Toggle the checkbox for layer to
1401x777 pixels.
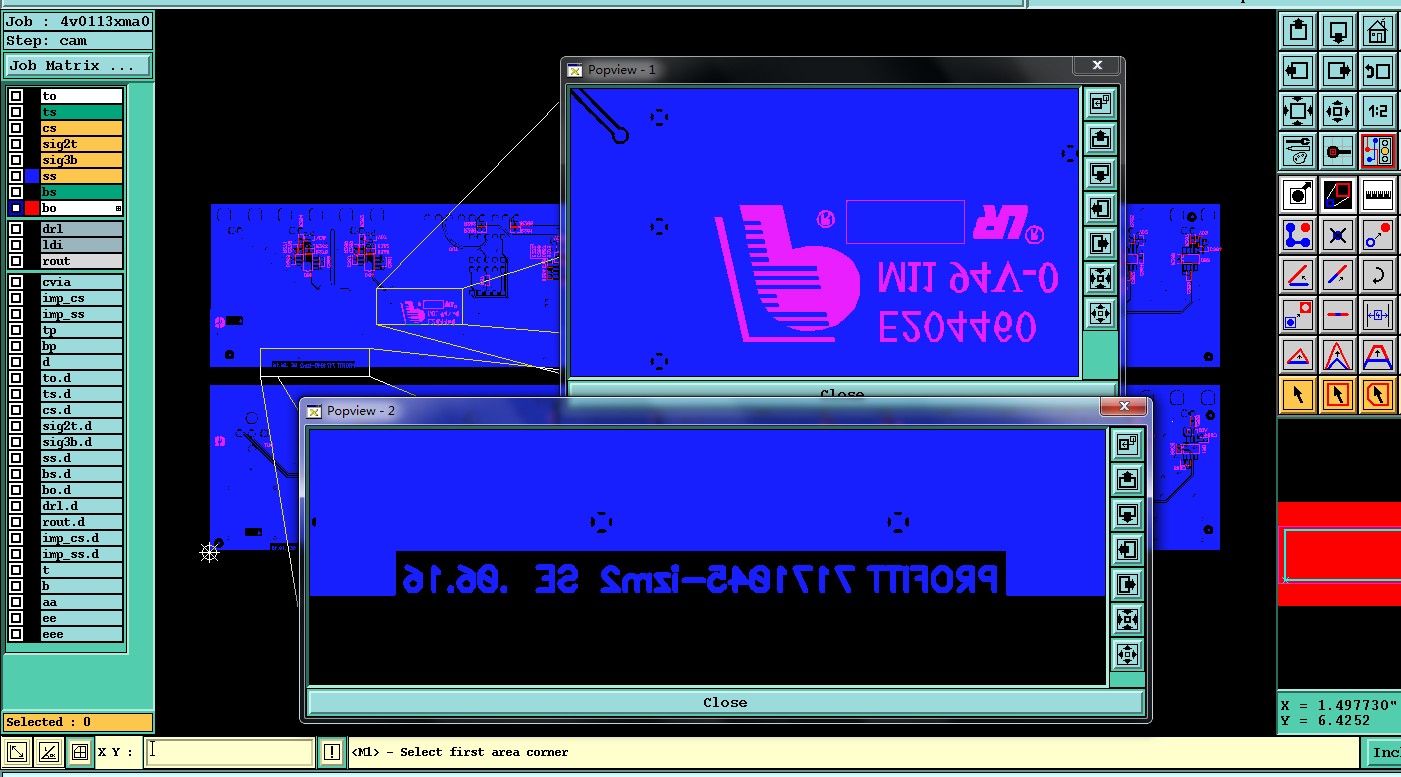click(x=16, y=96)
